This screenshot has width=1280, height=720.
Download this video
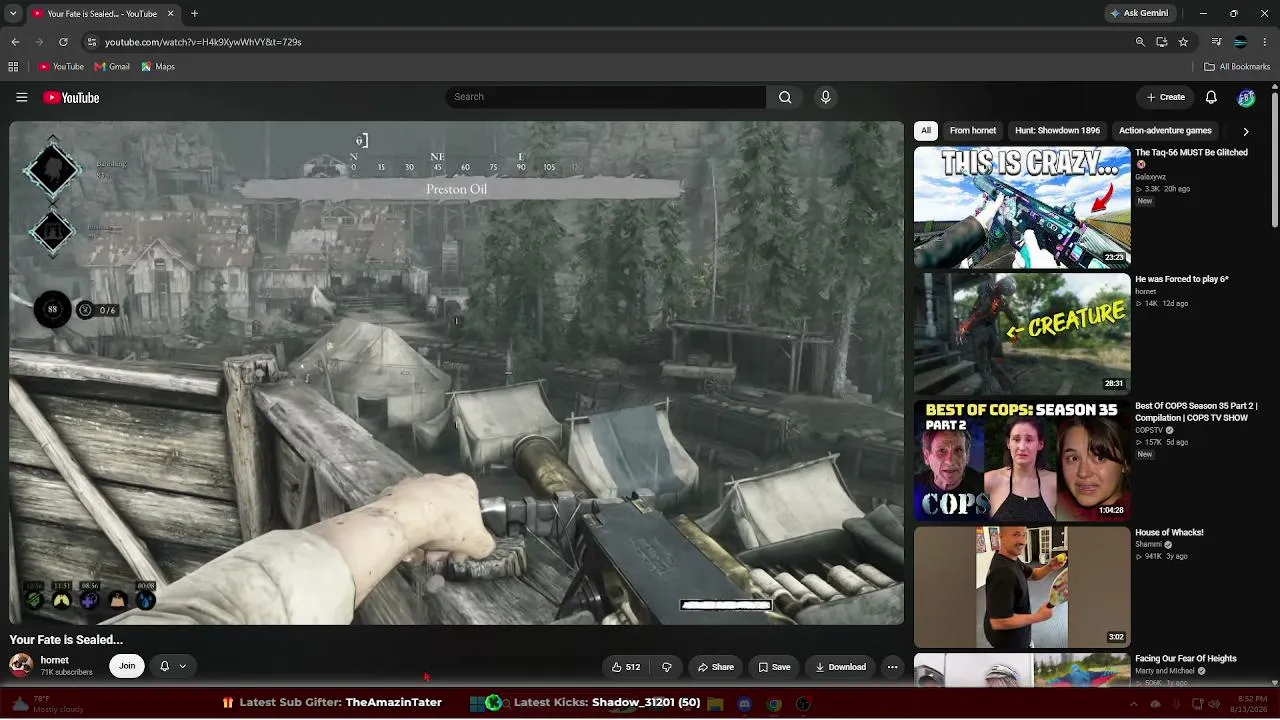(840, 667)
